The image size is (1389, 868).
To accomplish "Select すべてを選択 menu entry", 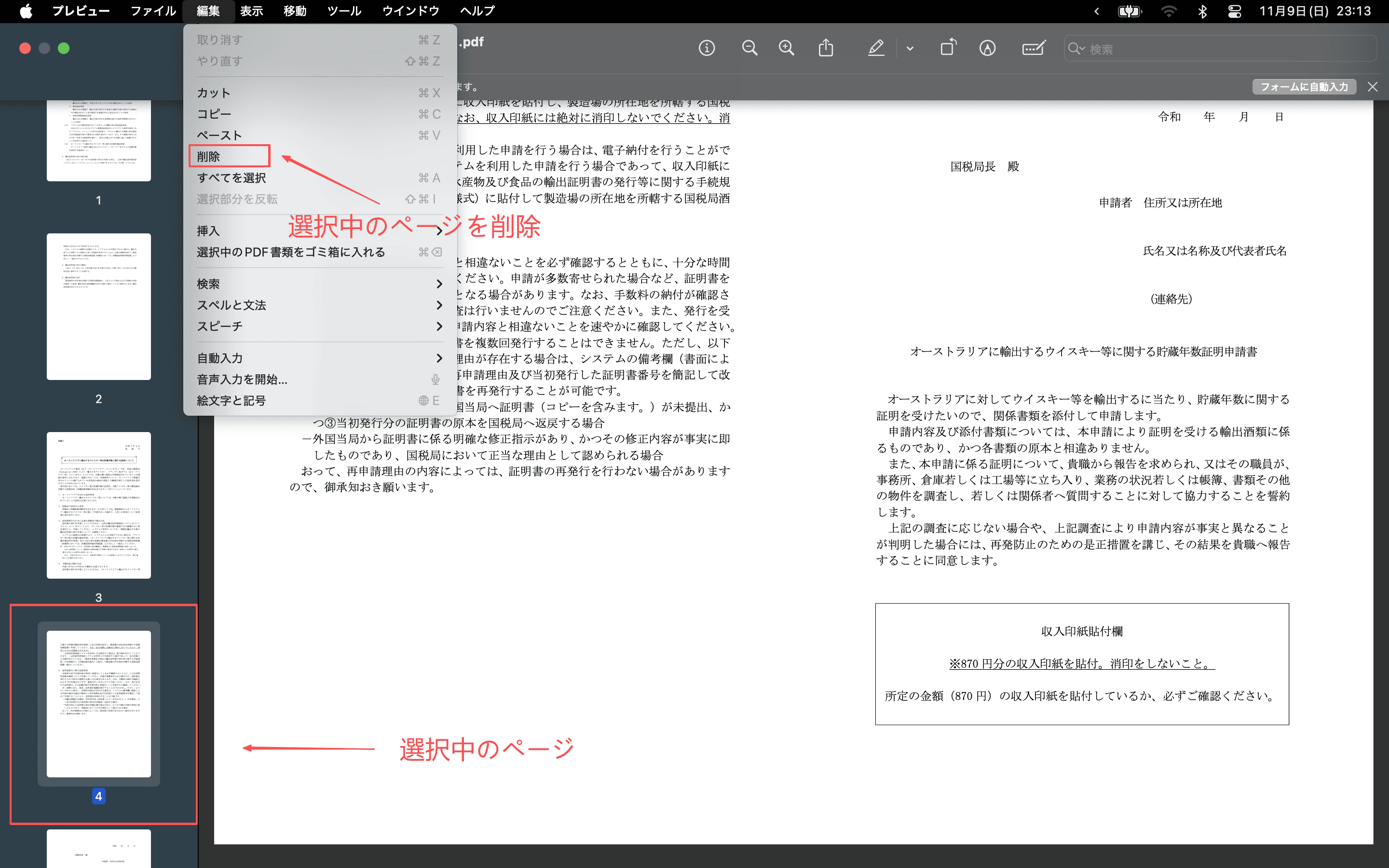I will 231,178.
